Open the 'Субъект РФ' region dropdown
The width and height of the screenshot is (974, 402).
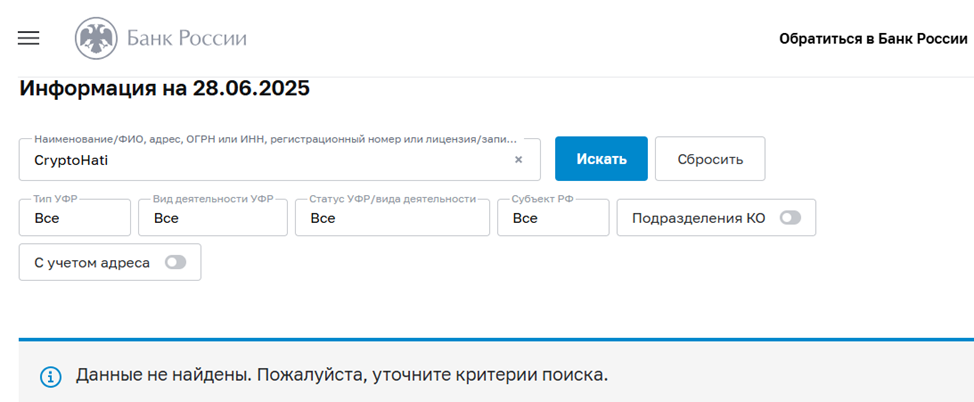click(x=552, y=218)
